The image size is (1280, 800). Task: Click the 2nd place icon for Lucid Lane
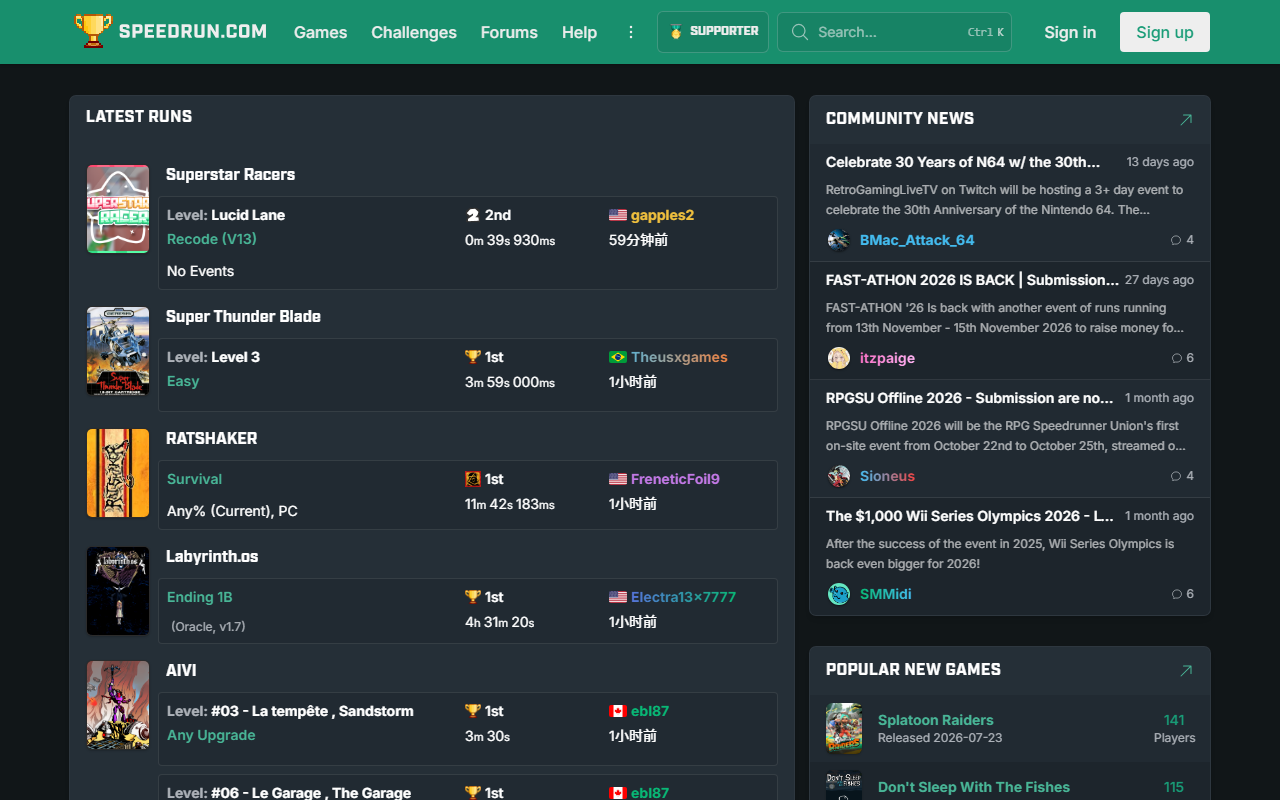pos(473,215)
